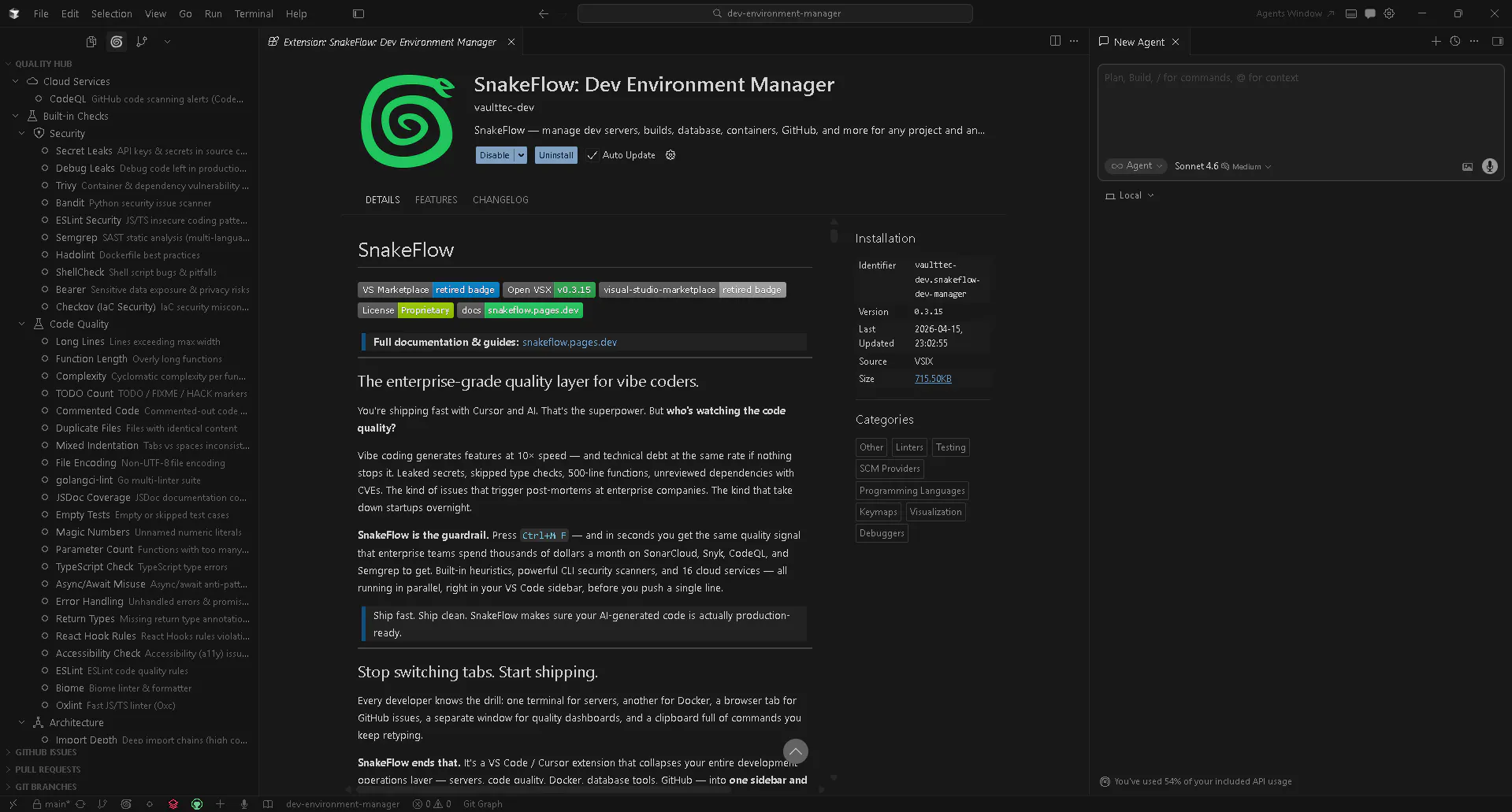Screen dimensions: 1512x812
Task: Open the Sonnet 4.6 model selector
Action: point(1223,166)
